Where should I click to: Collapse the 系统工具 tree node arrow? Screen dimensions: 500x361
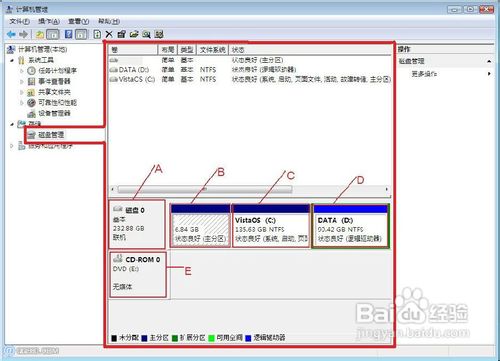pos(12,60)
